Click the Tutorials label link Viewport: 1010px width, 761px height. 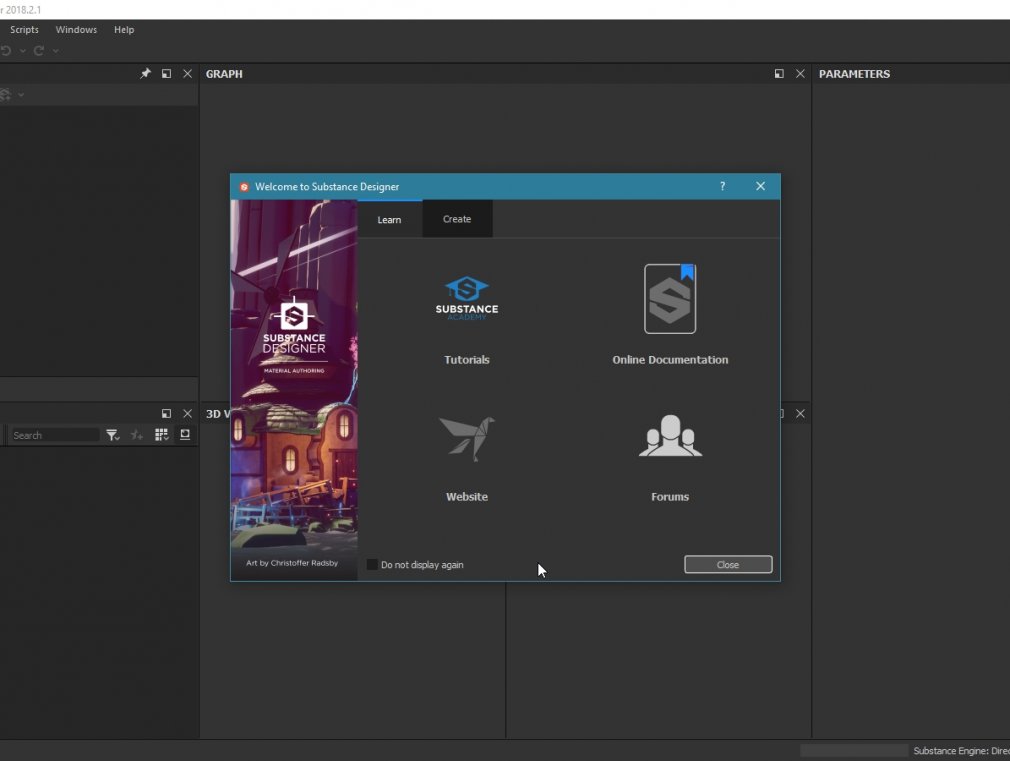[466, 360]
